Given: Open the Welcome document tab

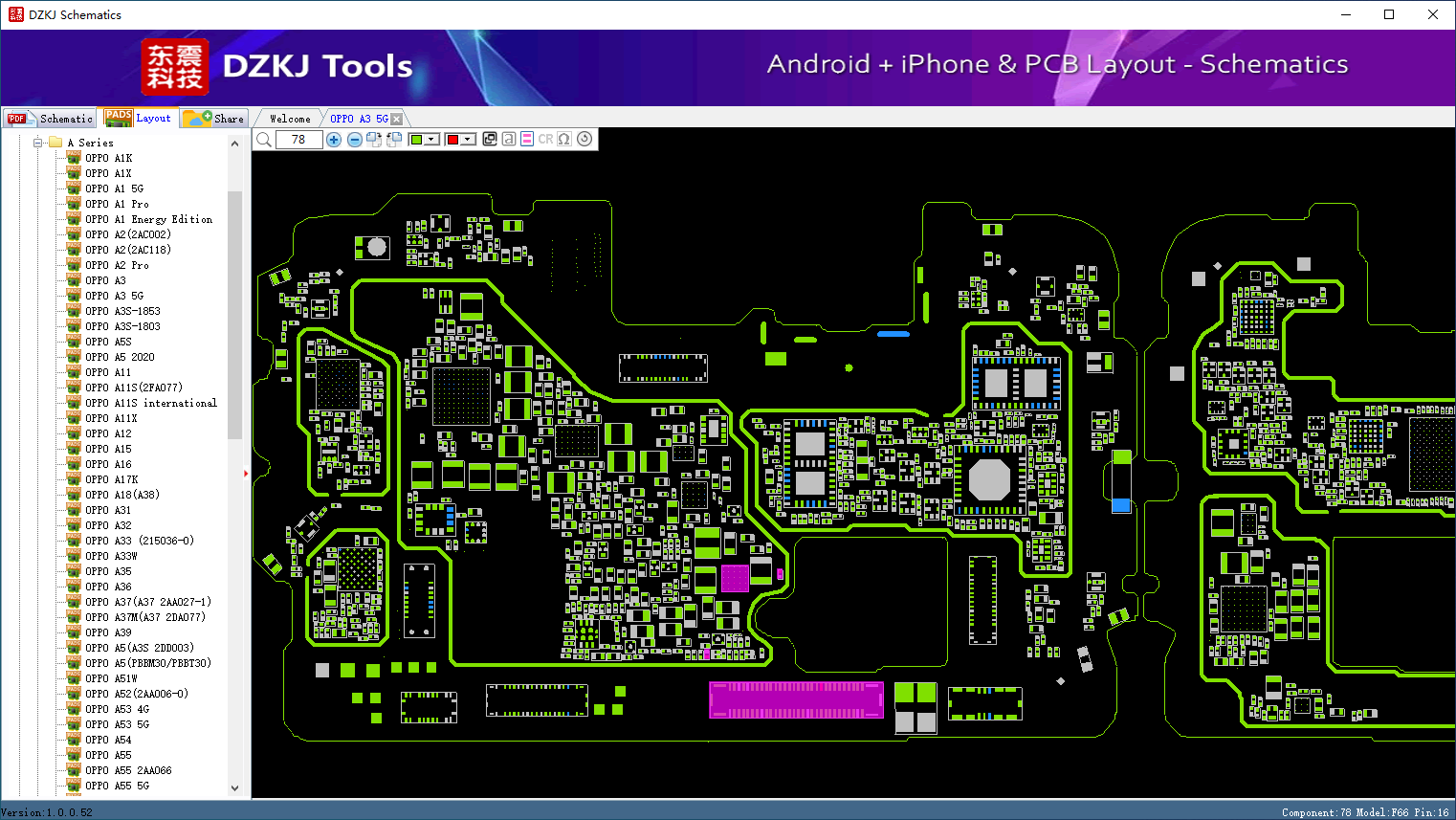Looking at the screenshot, I should (x=290, y=119).
